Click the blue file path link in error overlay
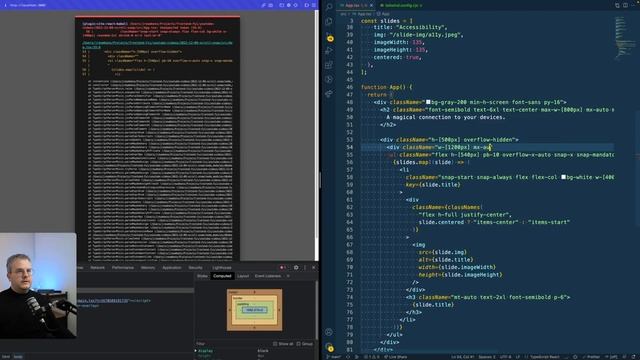640x360 pixels. [x=157, y=45]
